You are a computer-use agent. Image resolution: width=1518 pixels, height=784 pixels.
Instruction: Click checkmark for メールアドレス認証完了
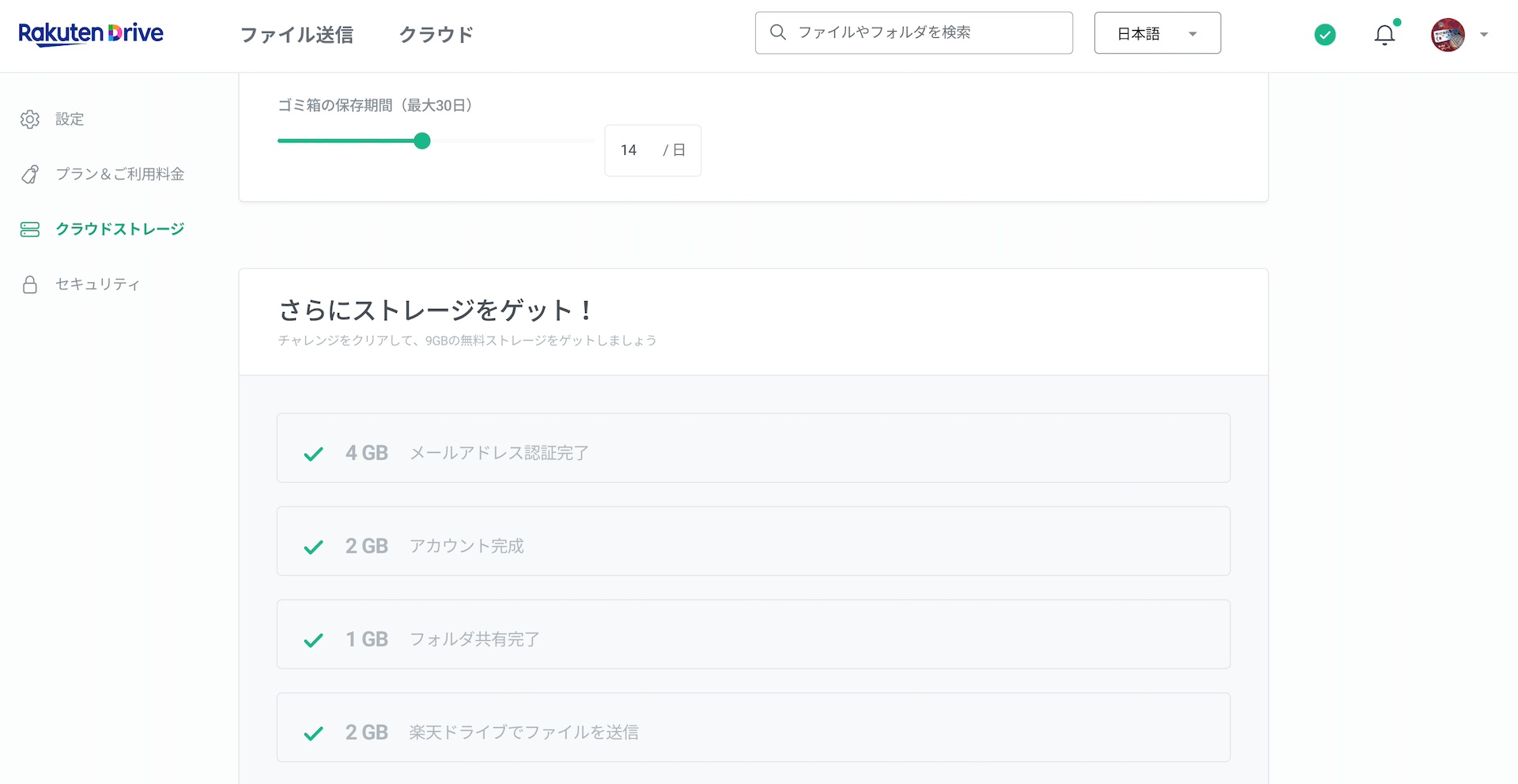click(314, 454)
